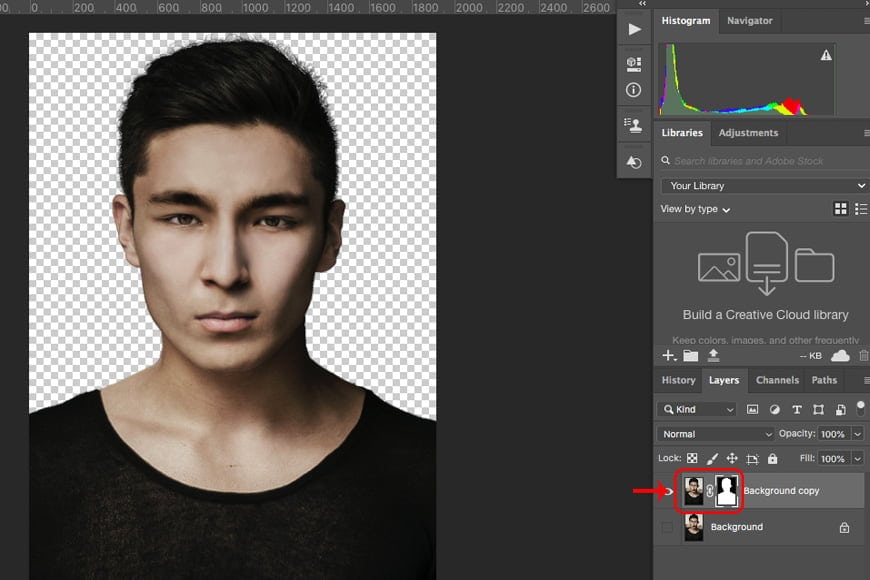Click the link icon between layer and mask
This screenshot has width=870, height=580.
click(710, 491)
